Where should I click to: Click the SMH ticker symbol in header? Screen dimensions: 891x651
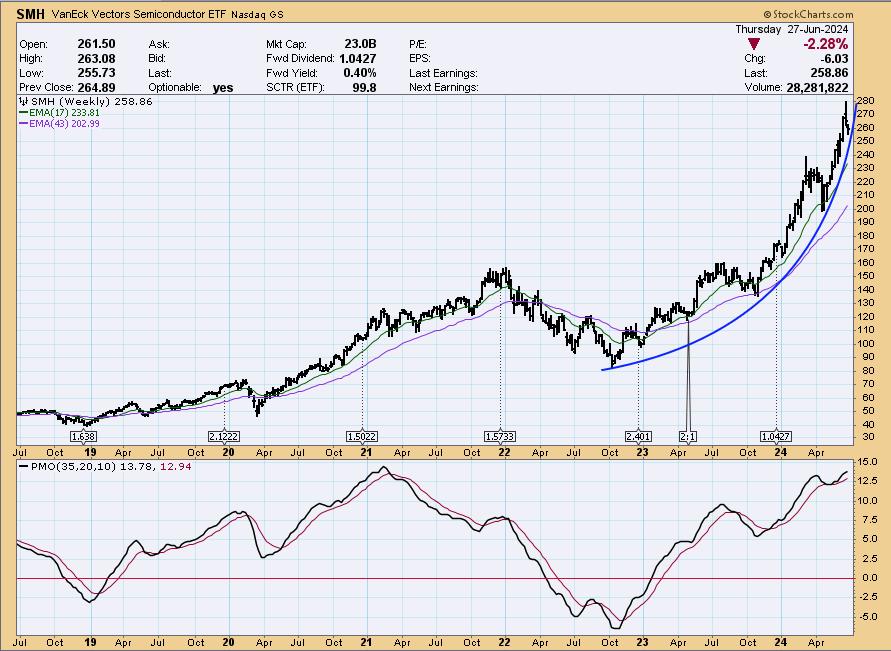click(30, 14)
